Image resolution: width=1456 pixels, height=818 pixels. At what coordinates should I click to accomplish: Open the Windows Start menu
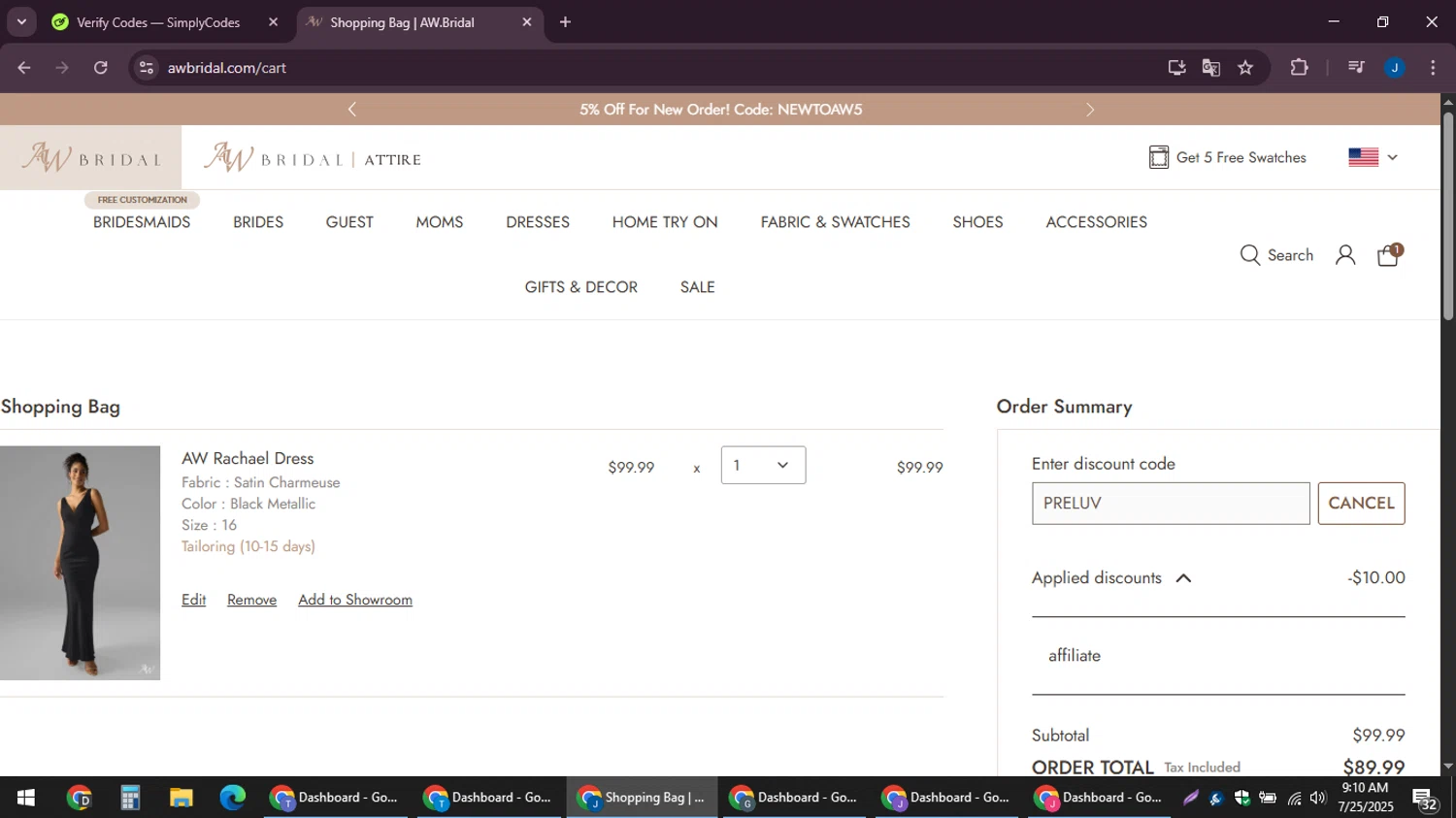click(x=26, y=798)
